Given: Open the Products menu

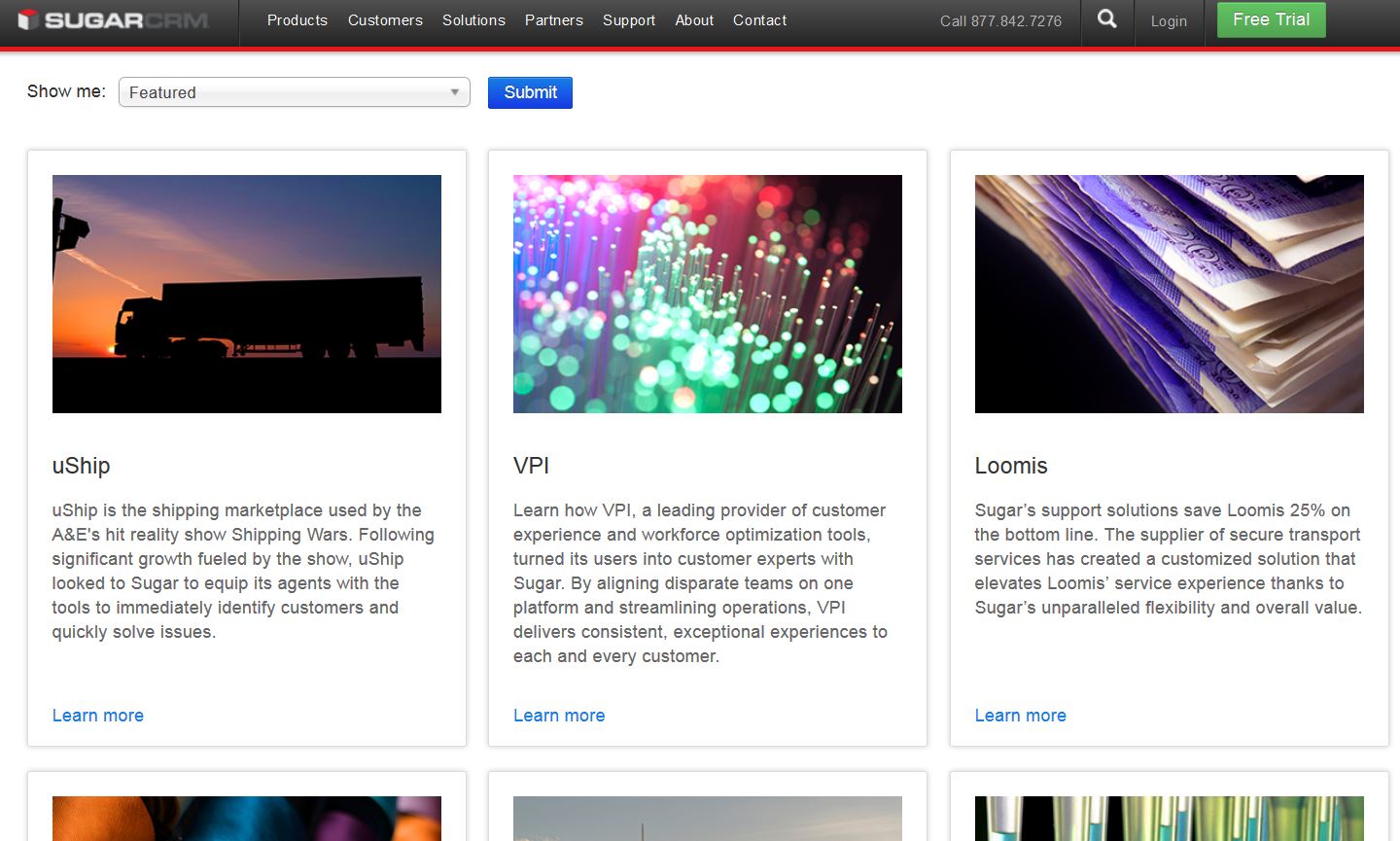Looking at the screenshot, I should click(297, 20).
